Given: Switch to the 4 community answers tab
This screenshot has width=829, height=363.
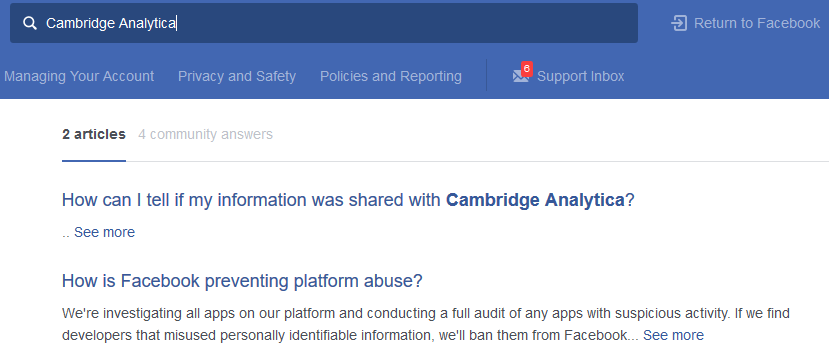Looking at the screenshot, I should pyautogui.click(x=205, y=134).
